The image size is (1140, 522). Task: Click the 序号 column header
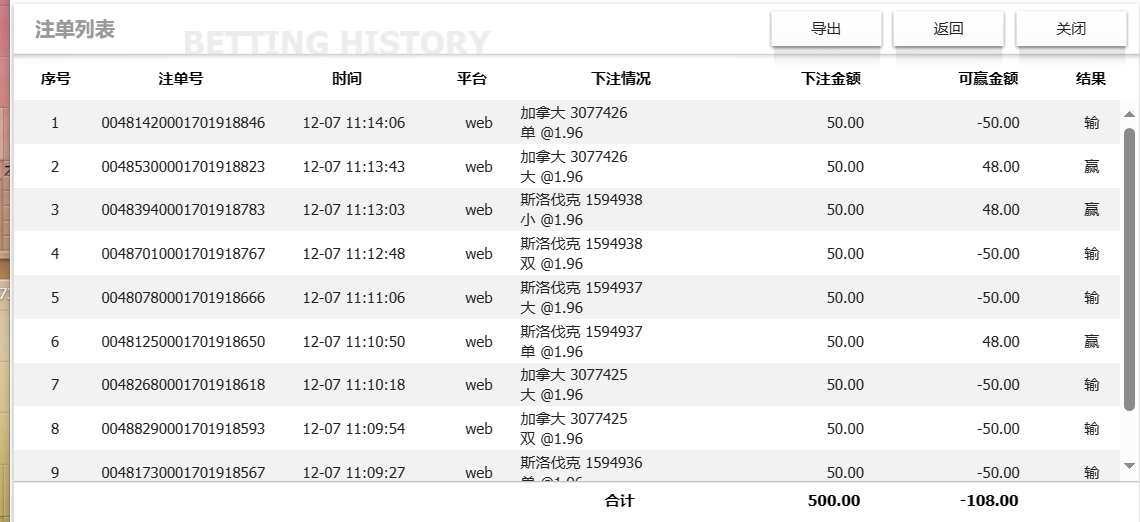tap(55, 79)
